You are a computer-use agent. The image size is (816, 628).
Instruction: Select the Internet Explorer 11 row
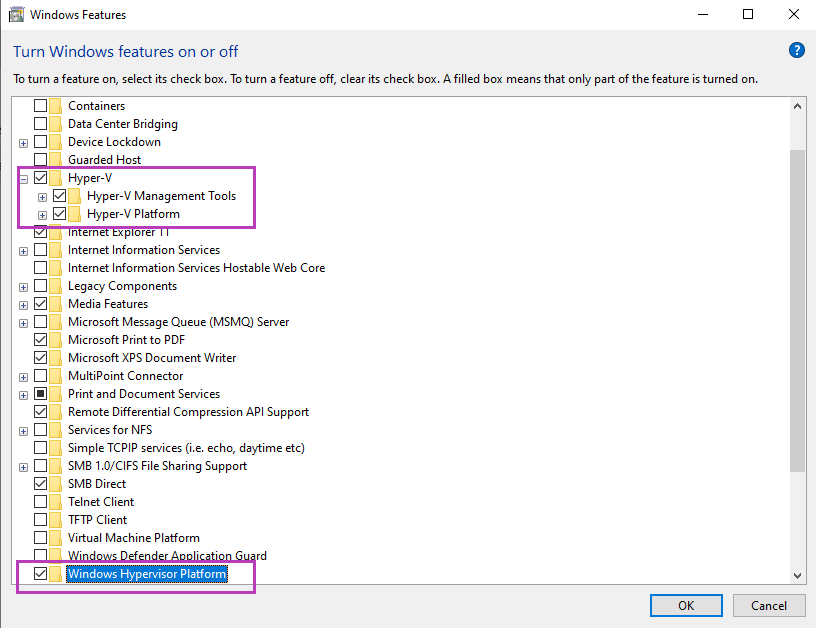pos(119,232)
